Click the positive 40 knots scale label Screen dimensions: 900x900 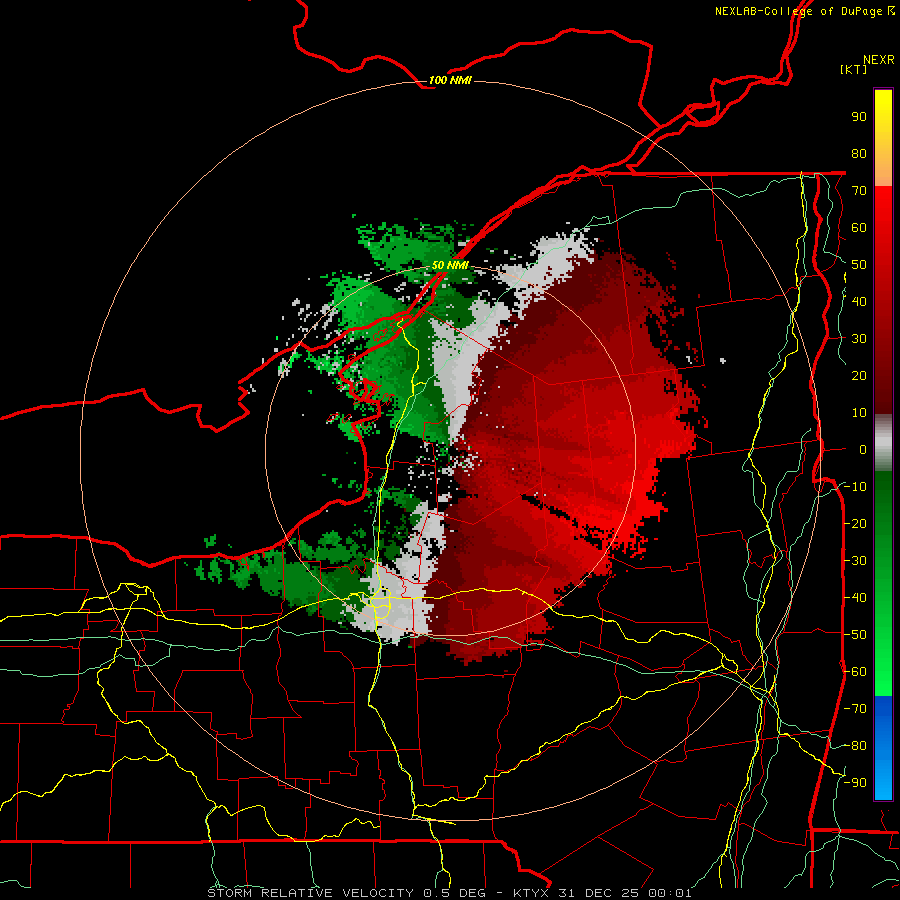pyautogui.click(x=859, y=301)
